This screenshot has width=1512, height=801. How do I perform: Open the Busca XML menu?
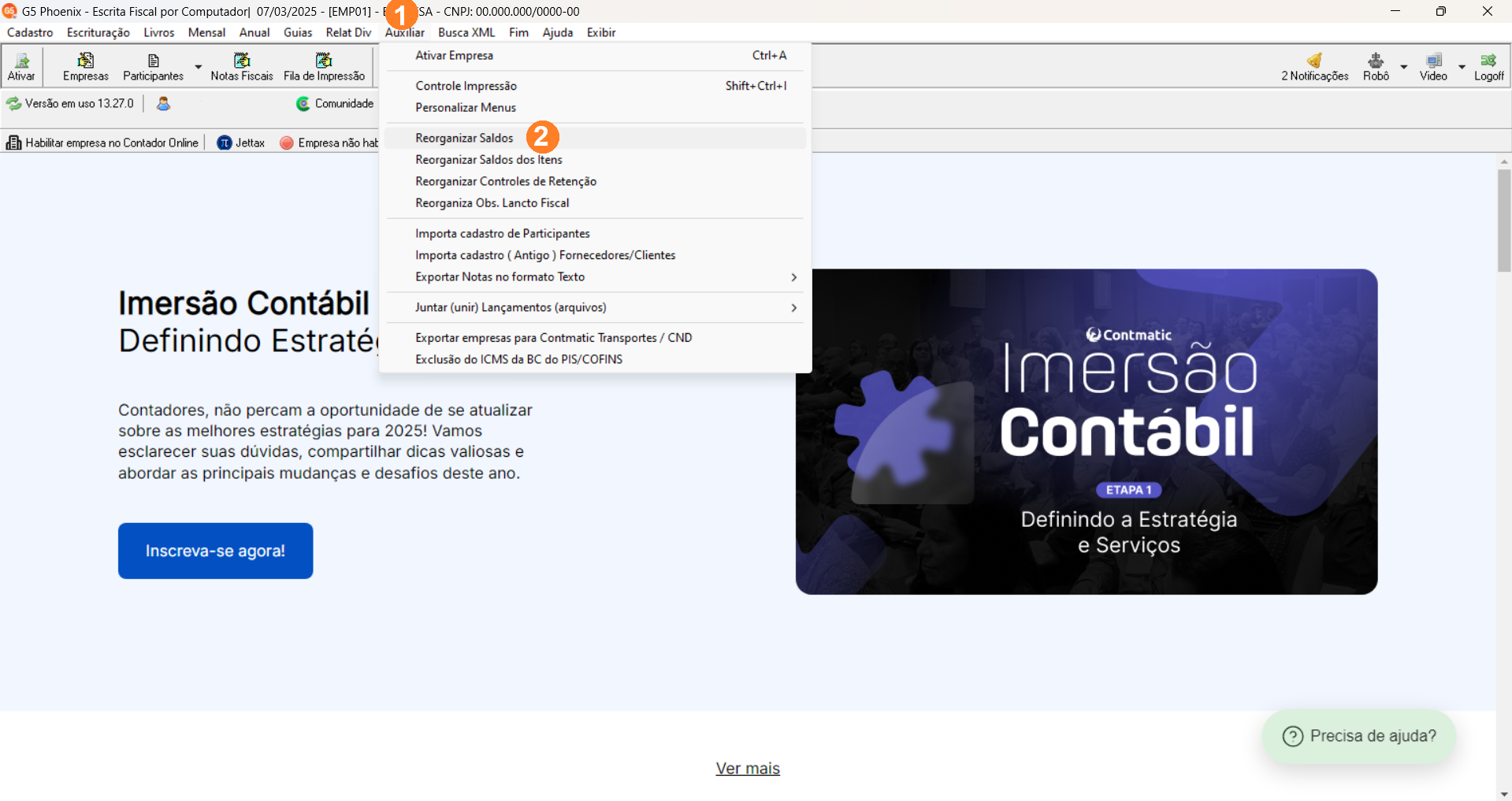tap(466, 32)
